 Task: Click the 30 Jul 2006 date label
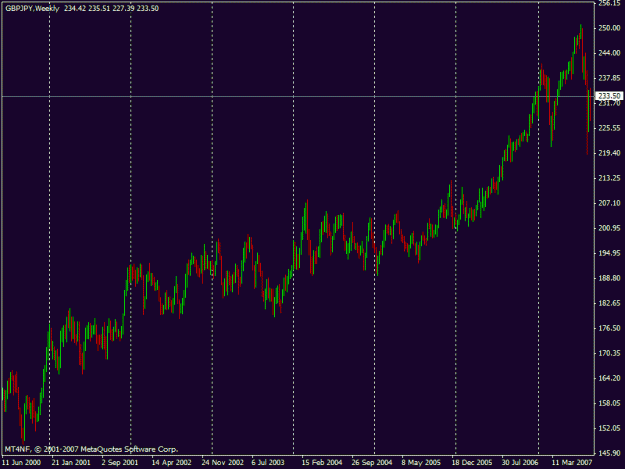pos(520,463)
